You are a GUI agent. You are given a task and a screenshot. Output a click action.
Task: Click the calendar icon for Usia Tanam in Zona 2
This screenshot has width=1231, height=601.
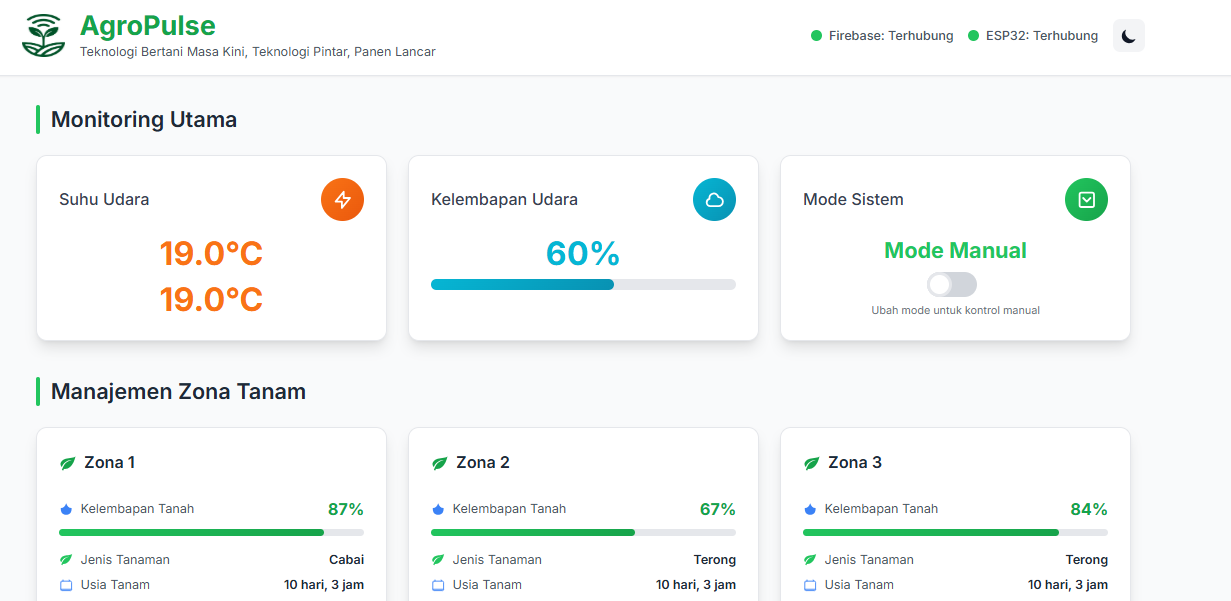438,585
